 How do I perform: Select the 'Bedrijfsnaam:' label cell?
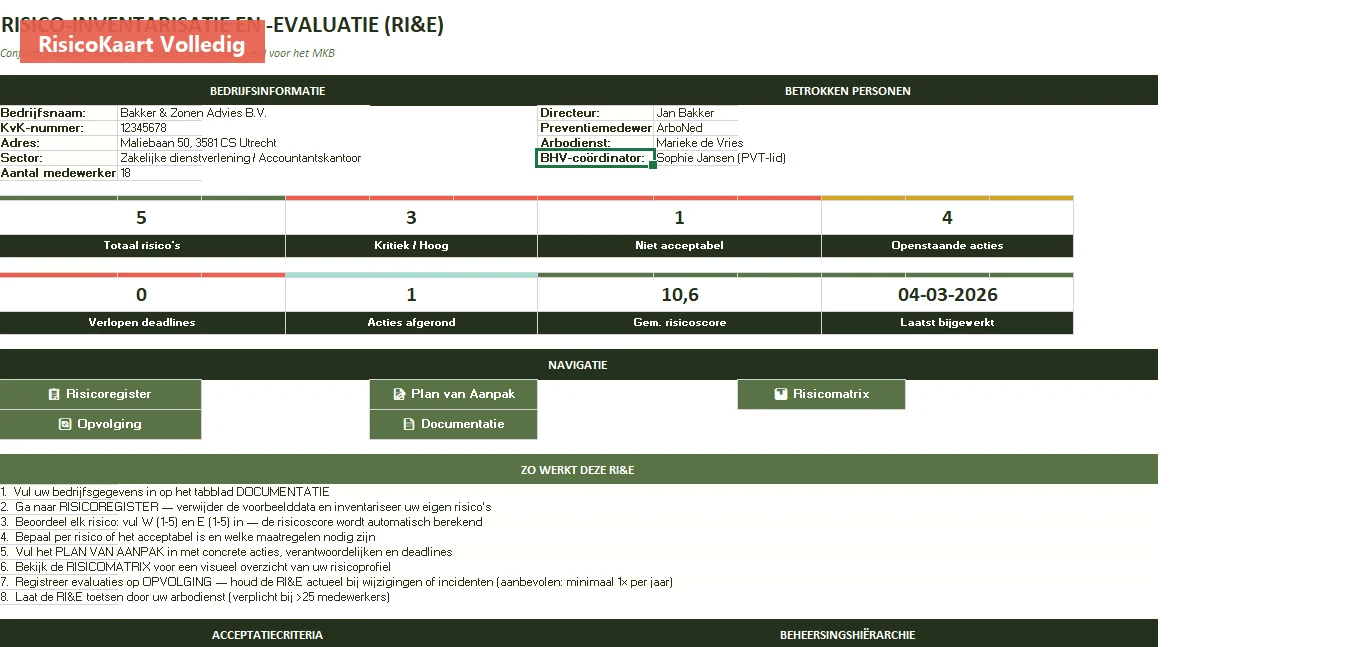[59, 113]
